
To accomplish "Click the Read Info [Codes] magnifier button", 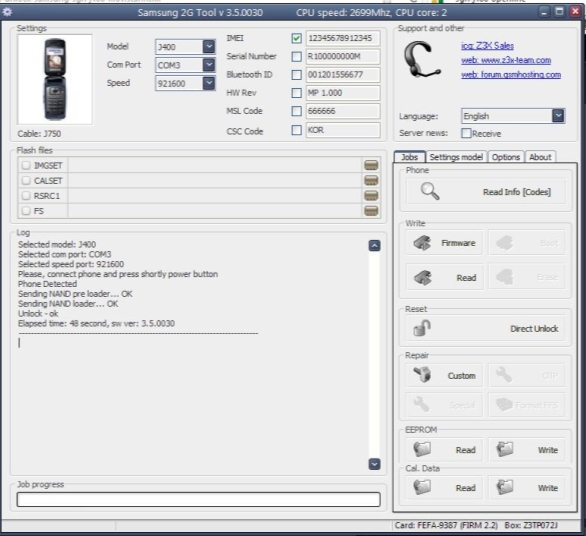I will pyautogui.click(x=485, y=192).
